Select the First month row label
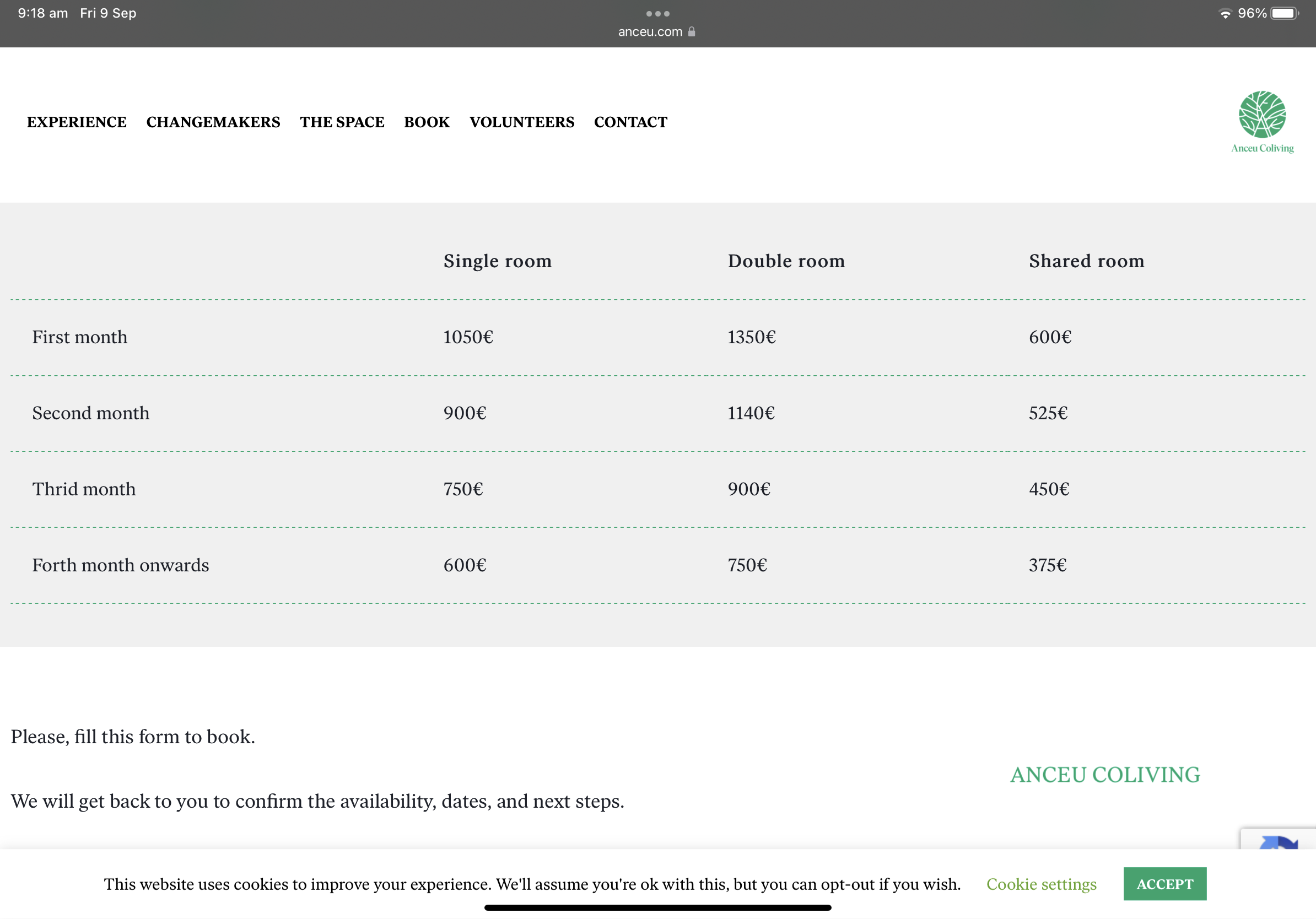 80,337
